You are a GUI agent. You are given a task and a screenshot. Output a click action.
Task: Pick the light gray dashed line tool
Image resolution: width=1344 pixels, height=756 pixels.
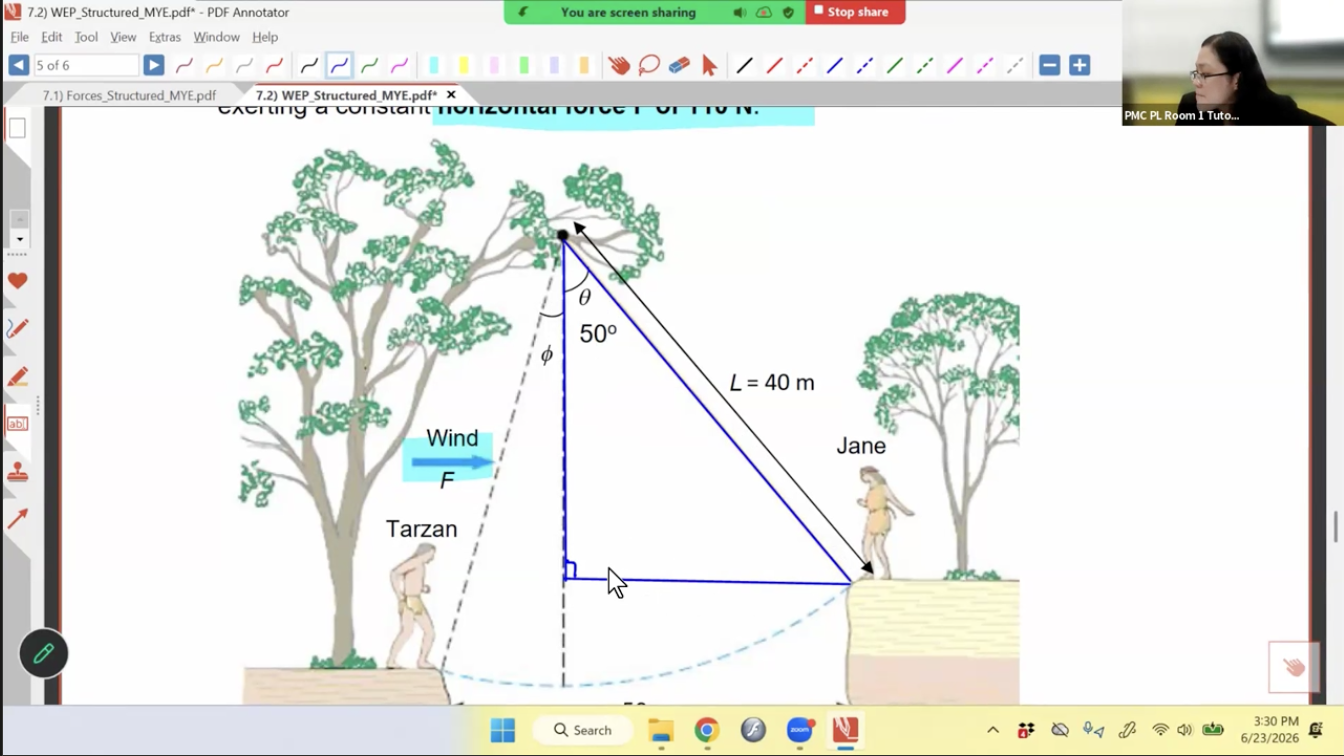[x=1014, y=65]
